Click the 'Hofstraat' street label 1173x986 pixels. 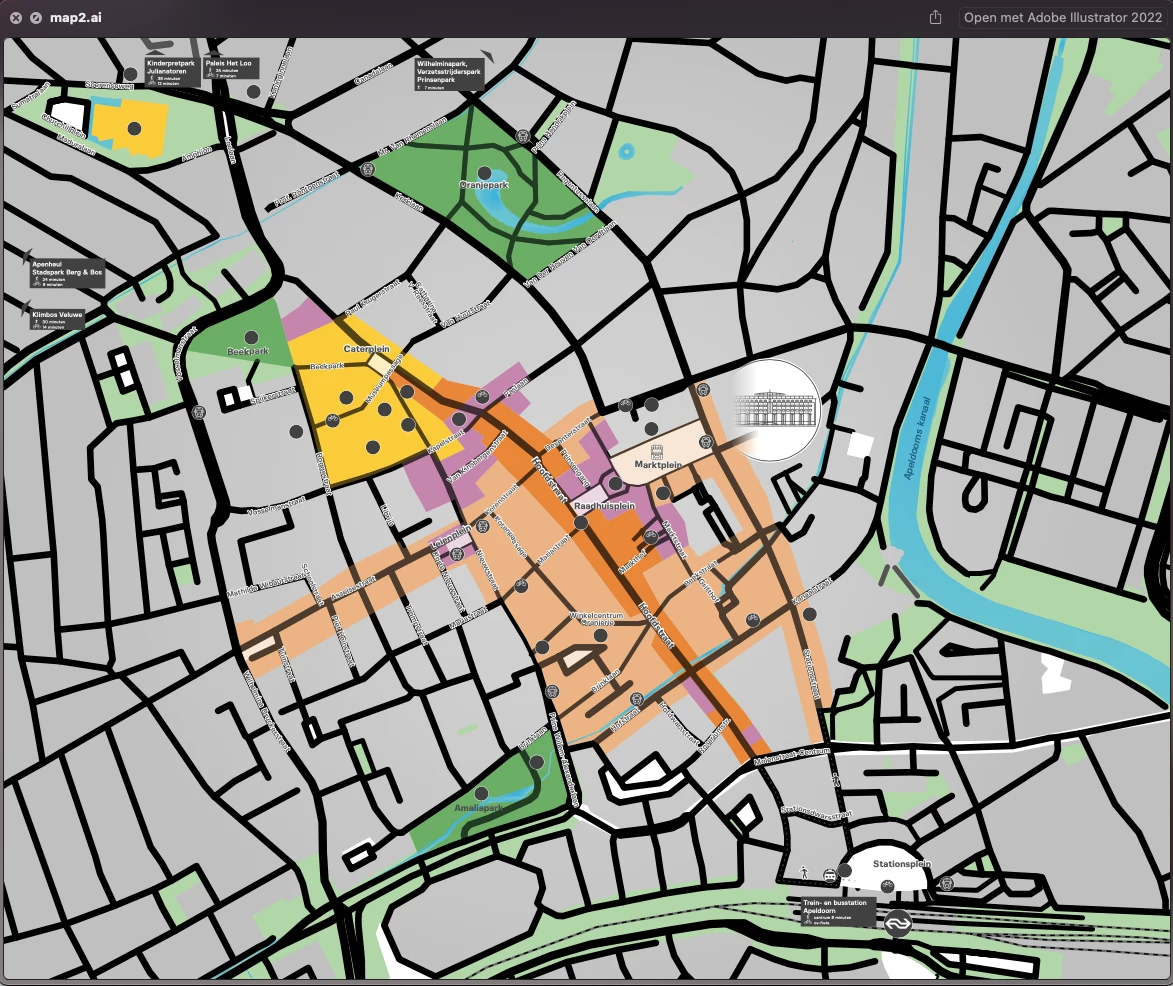tap(624, 720)
